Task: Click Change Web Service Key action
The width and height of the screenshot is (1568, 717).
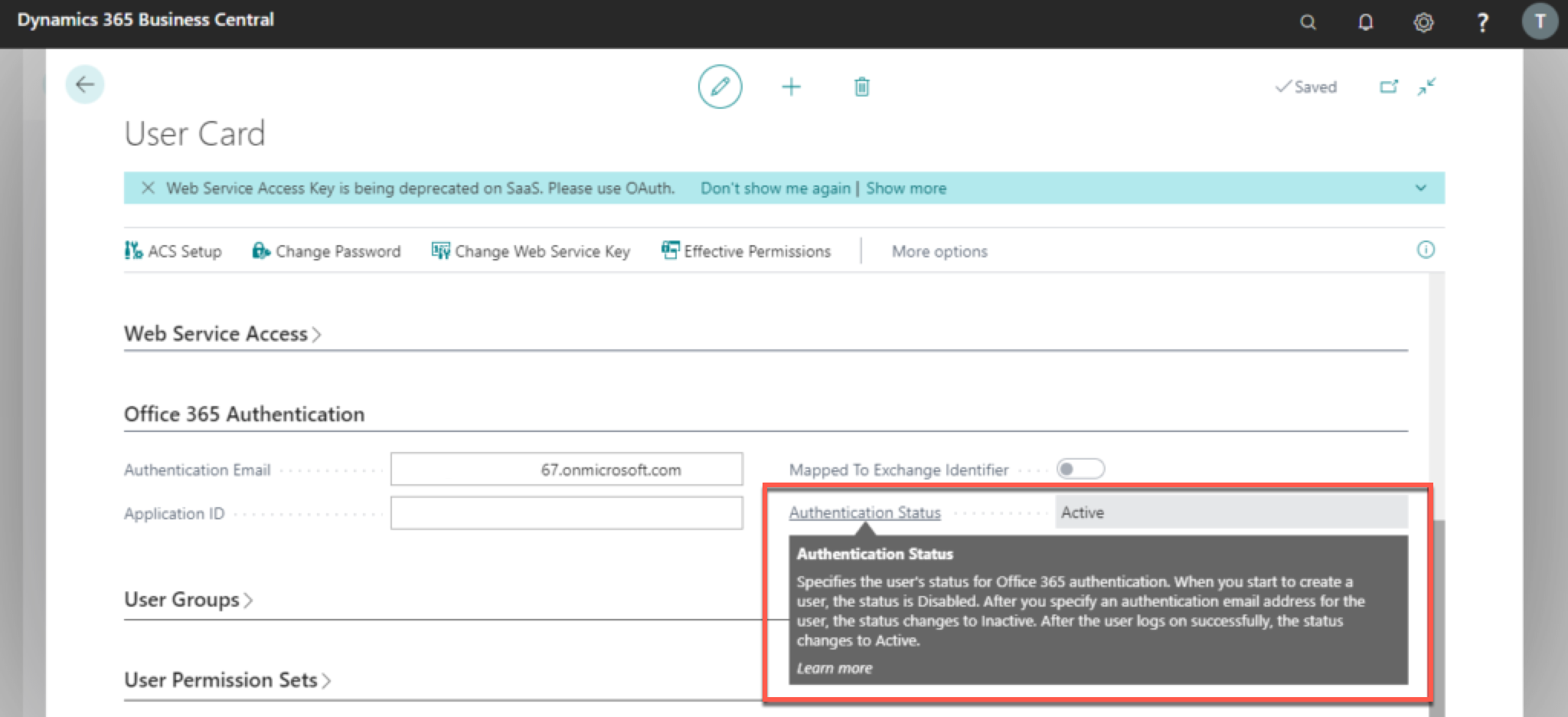Action: coord(531,251)
